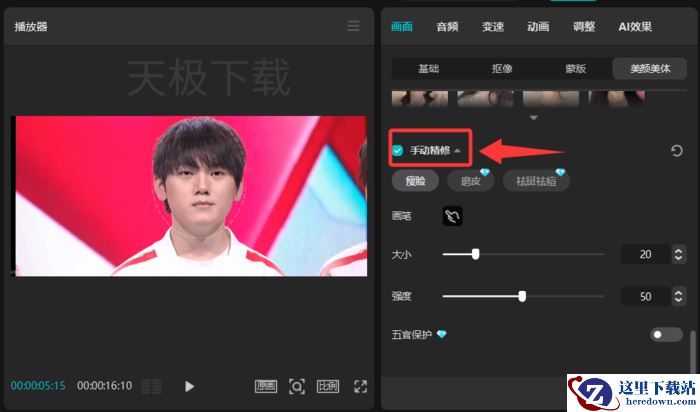Image resolution: width=700 pixels, height=412 pixels.
Task: Enable the 五官保护 switch
Action: point(666,334)
